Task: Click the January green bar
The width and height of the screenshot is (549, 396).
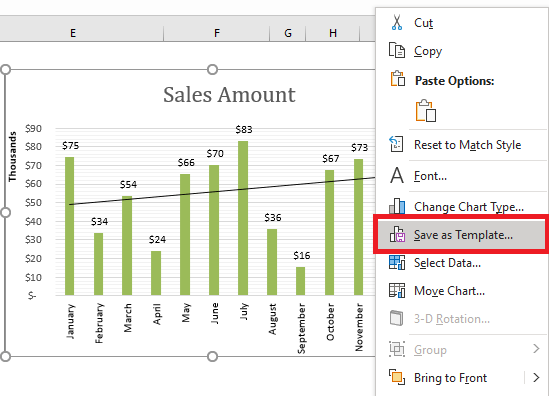Action: pyautogui.click(x=70, y=226)
